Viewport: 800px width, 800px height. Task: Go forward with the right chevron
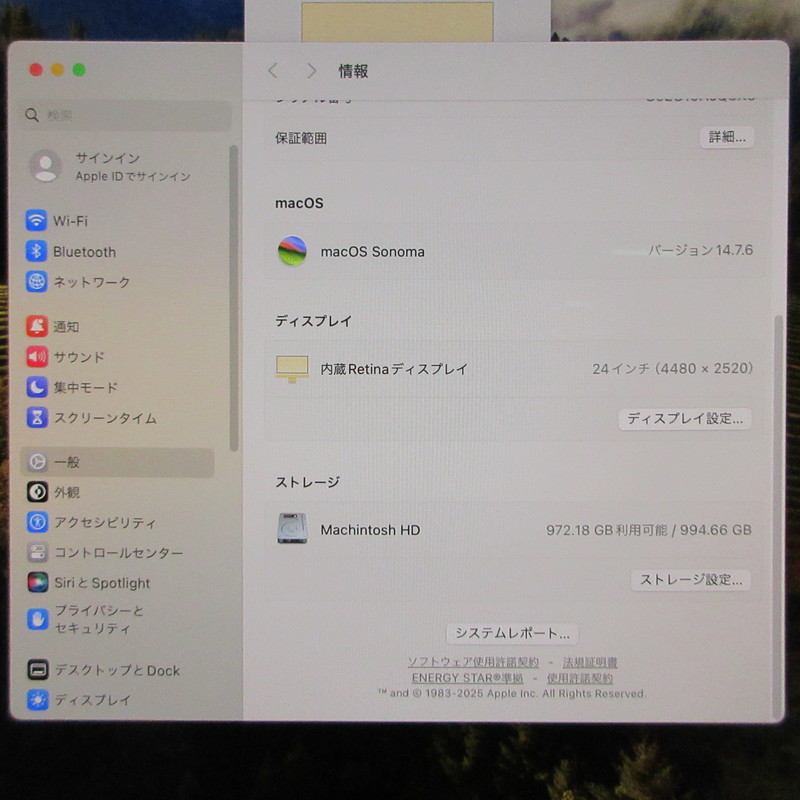pos(311,71)
